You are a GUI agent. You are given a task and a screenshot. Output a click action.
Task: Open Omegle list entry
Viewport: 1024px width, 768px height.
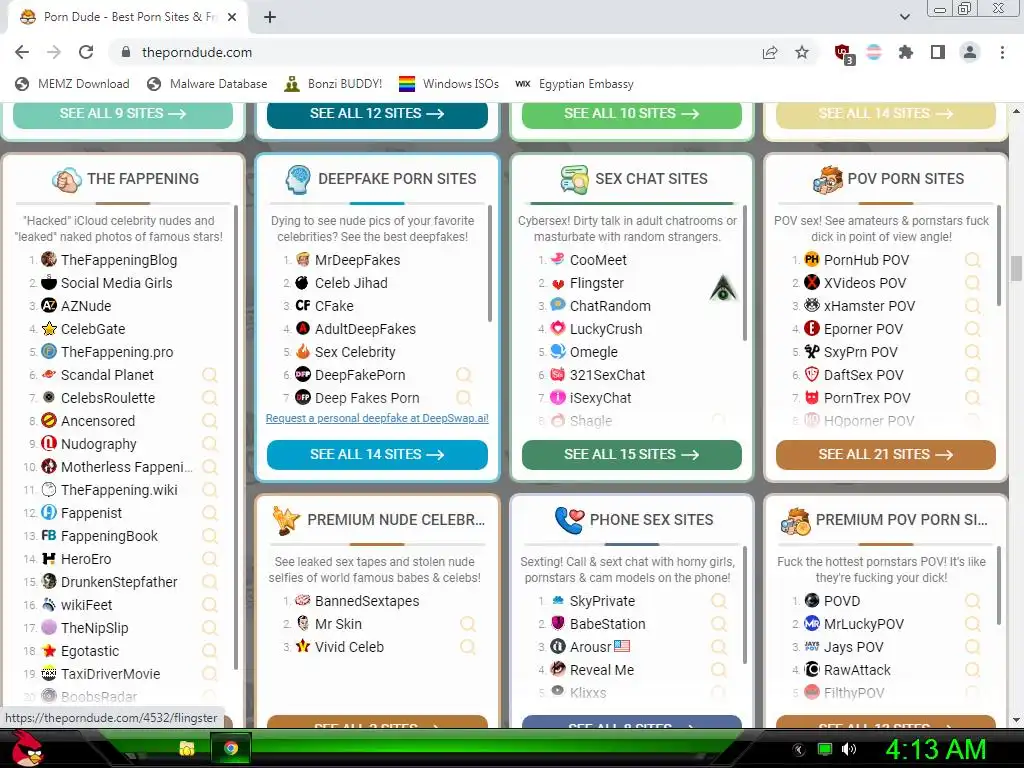[593, 352]
